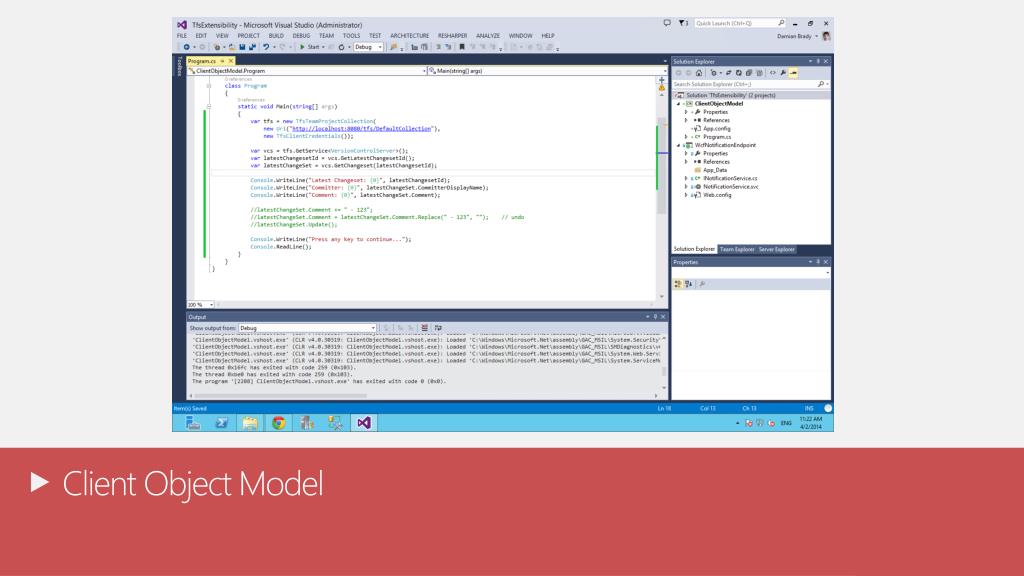
Task: Click the Start debugging button
Action: [311, 47]
